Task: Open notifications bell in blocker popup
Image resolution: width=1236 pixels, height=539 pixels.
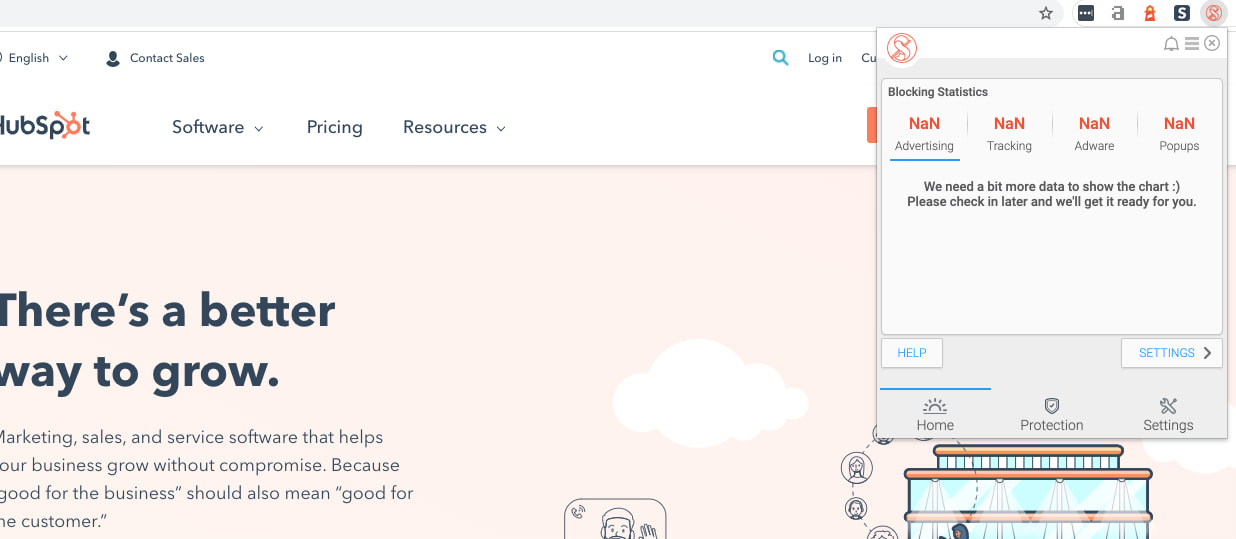Action: pos(1171,44)
